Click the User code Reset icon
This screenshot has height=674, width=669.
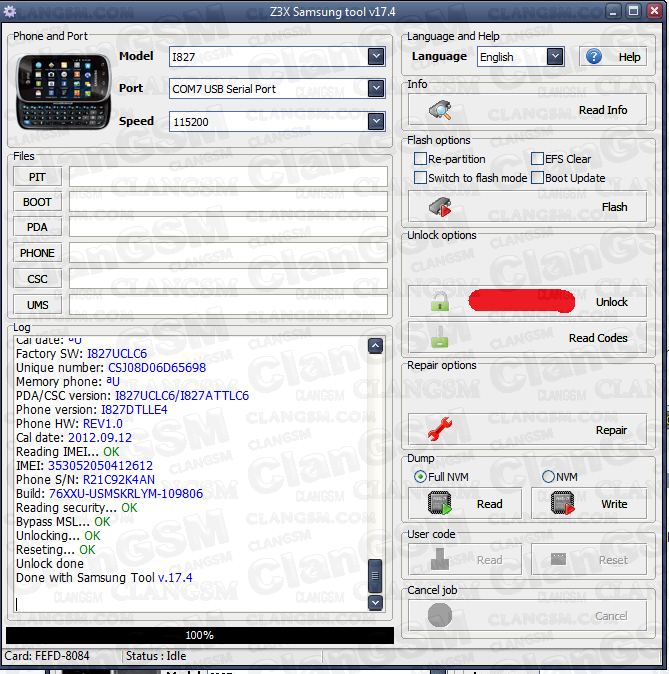[x=559, y=559]
